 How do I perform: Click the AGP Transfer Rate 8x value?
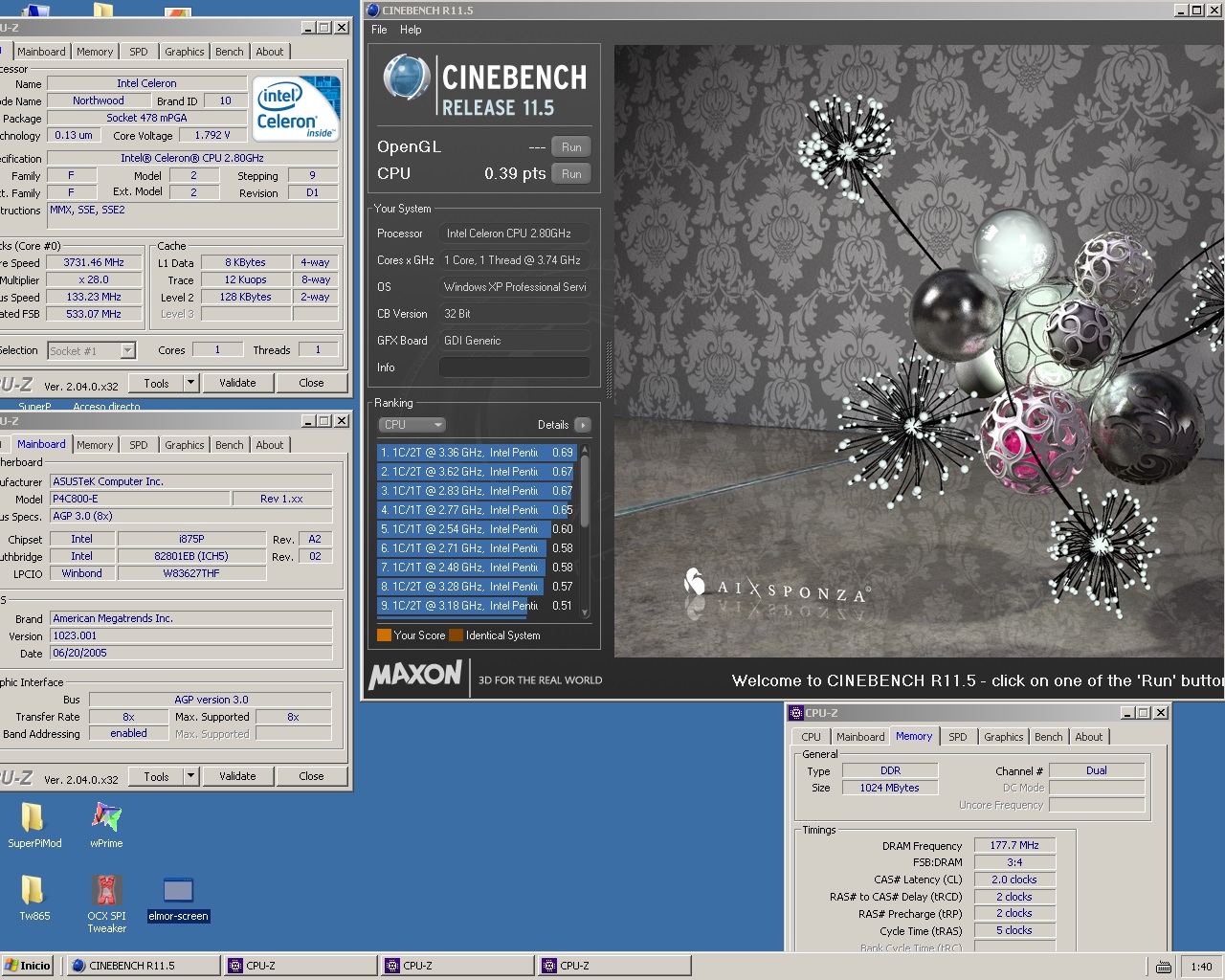pyautogui.click(x=128, y=717)
